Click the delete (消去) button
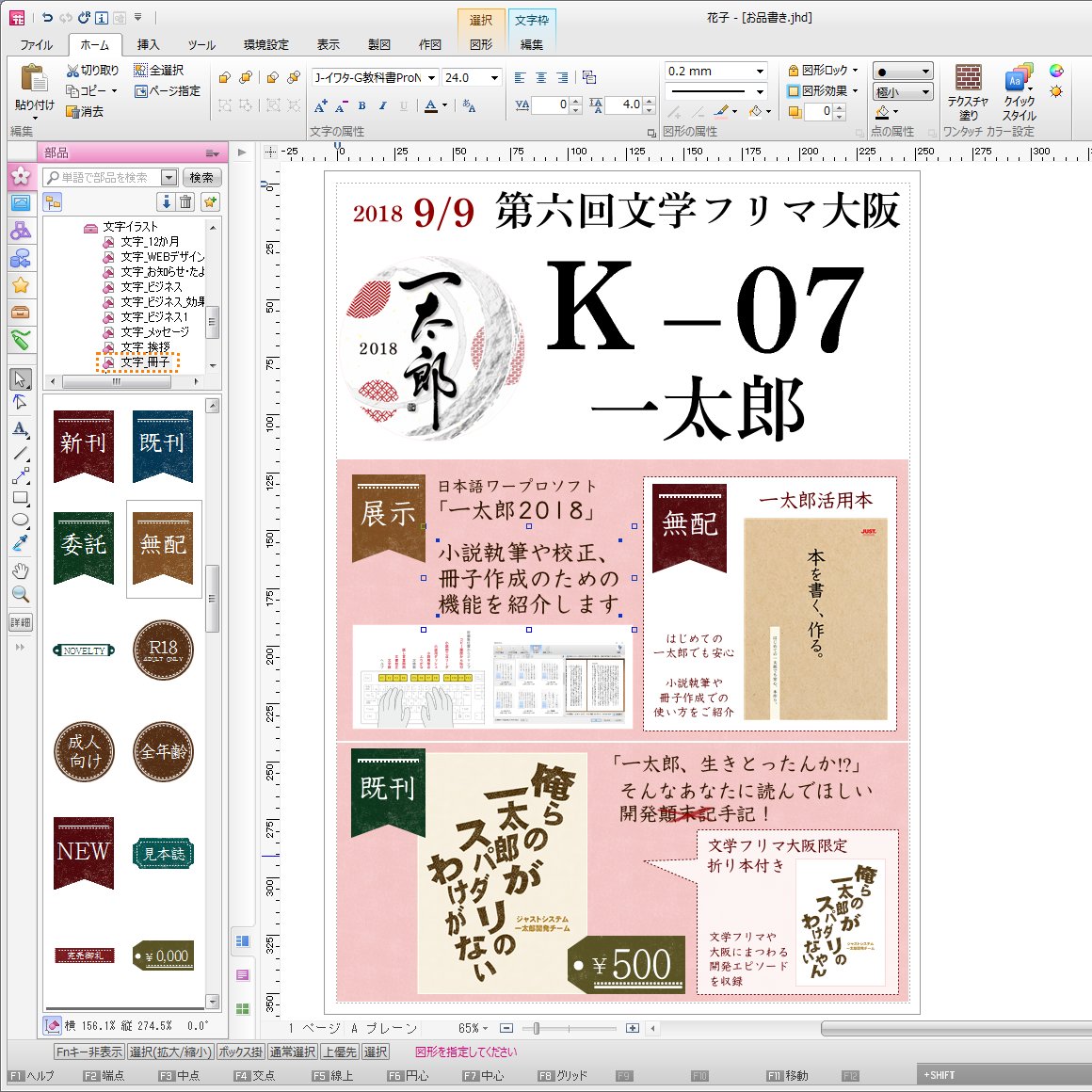The height and width of the screenshot is (1092, 1092). click(x=85, y=111)
